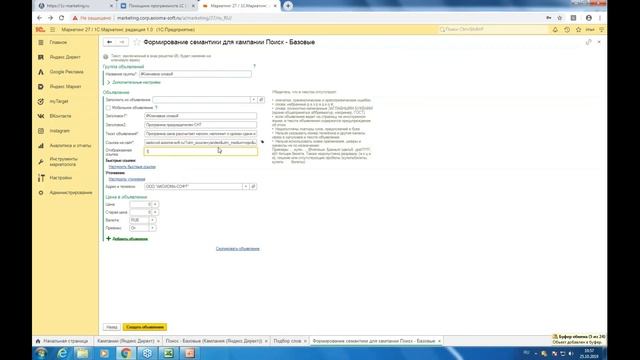
Task: Click help question mark near Группа объявлений
Action: 254,66
